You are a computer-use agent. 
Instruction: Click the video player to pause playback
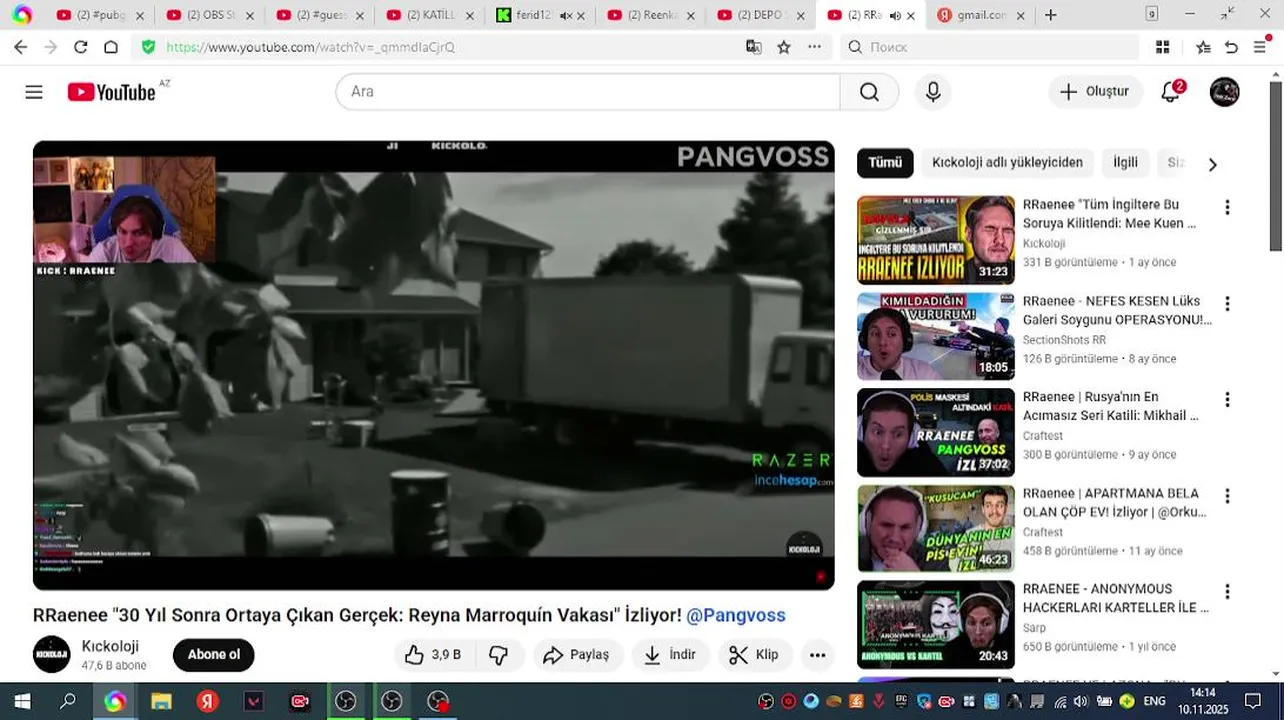(x=433, y=365)
